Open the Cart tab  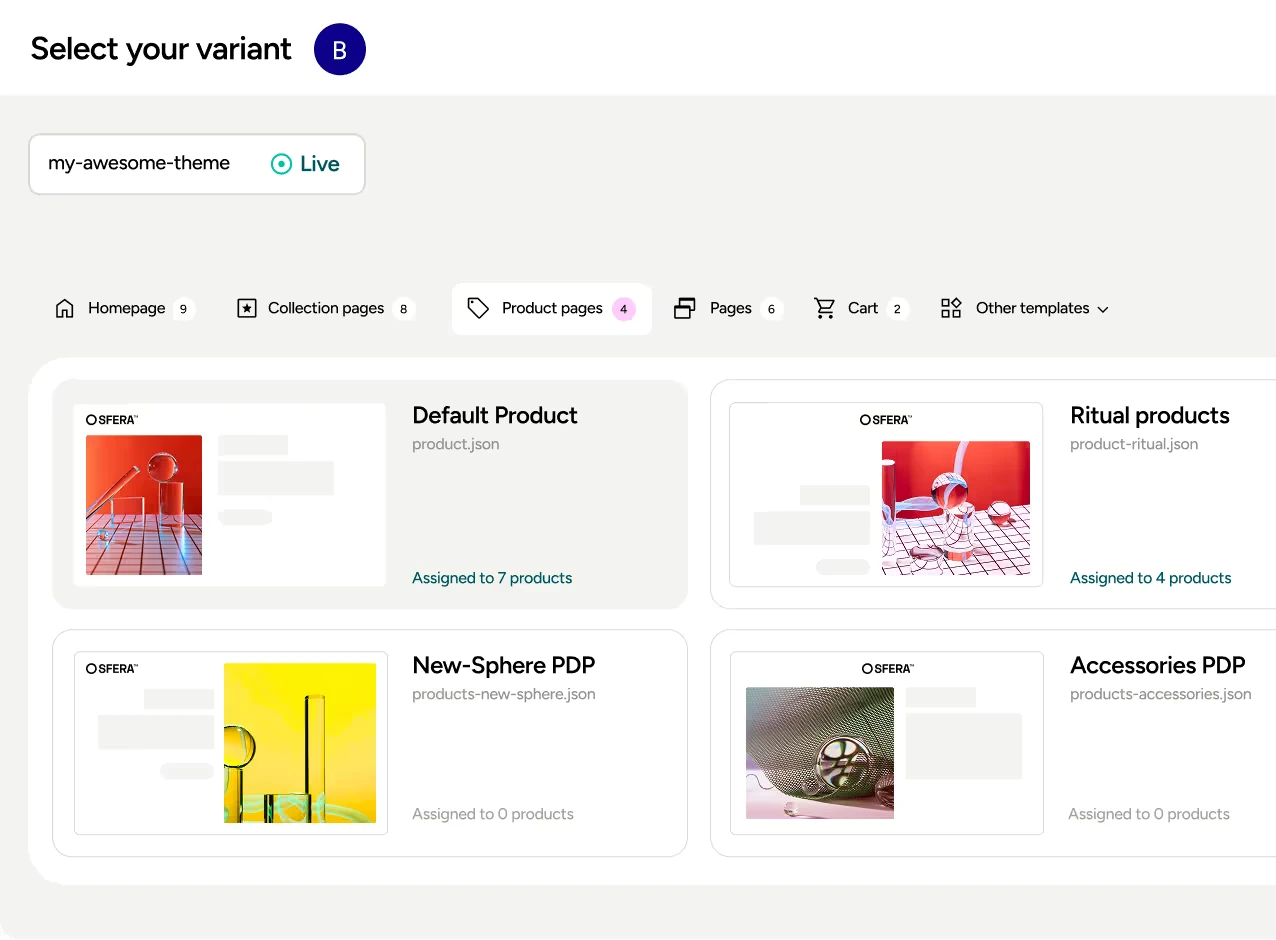click(861, 308)
